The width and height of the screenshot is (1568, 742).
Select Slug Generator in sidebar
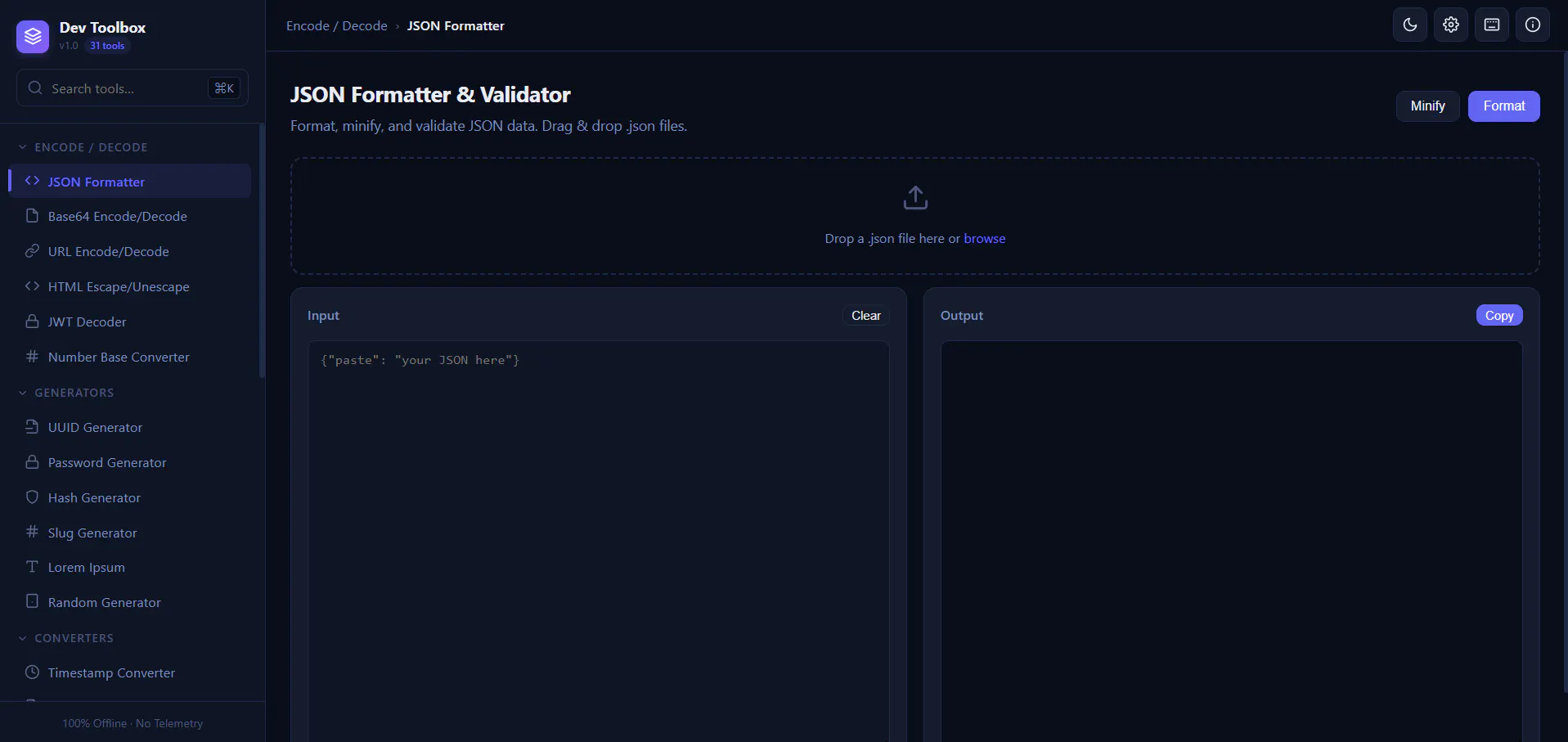[x=130, y=533]
